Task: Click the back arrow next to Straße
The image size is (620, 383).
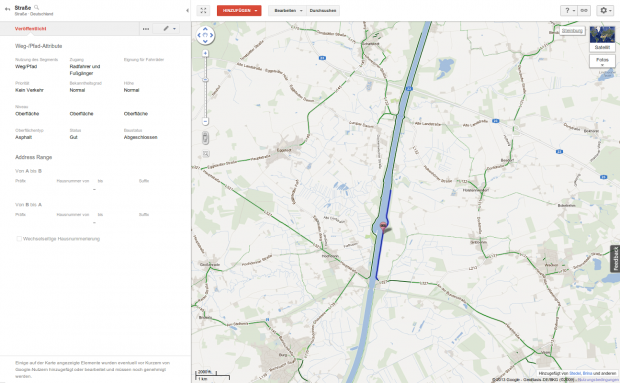Action: click(x=7, y=9)
